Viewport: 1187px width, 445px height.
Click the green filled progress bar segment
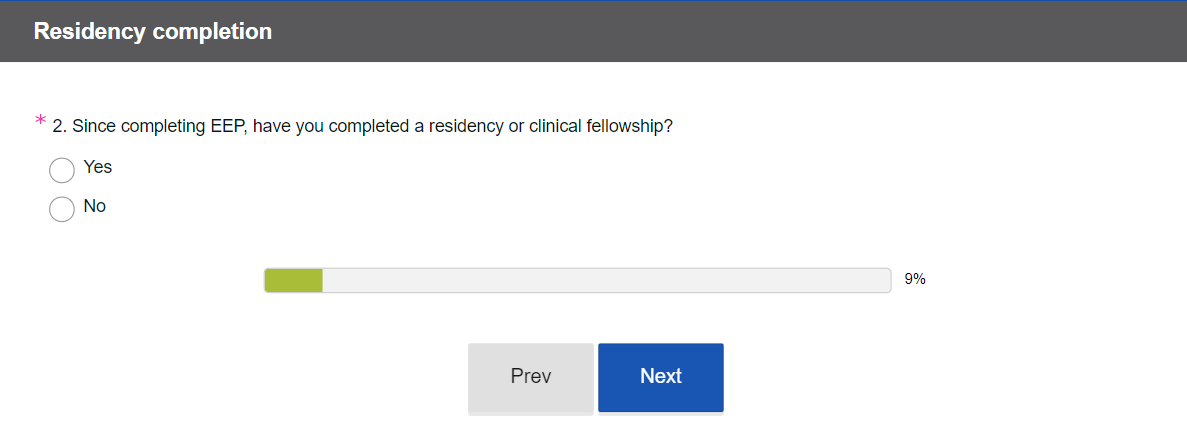tap(293, 280)
